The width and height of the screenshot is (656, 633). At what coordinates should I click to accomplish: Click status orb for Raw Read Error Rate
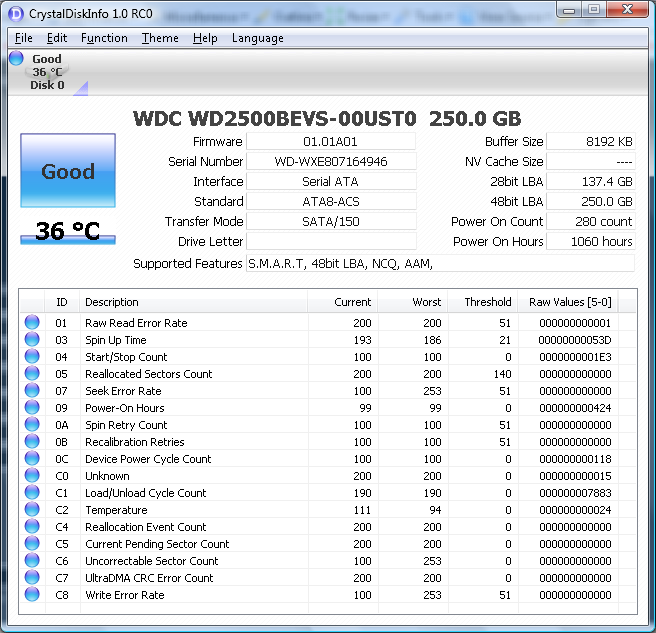pos(32,322)
